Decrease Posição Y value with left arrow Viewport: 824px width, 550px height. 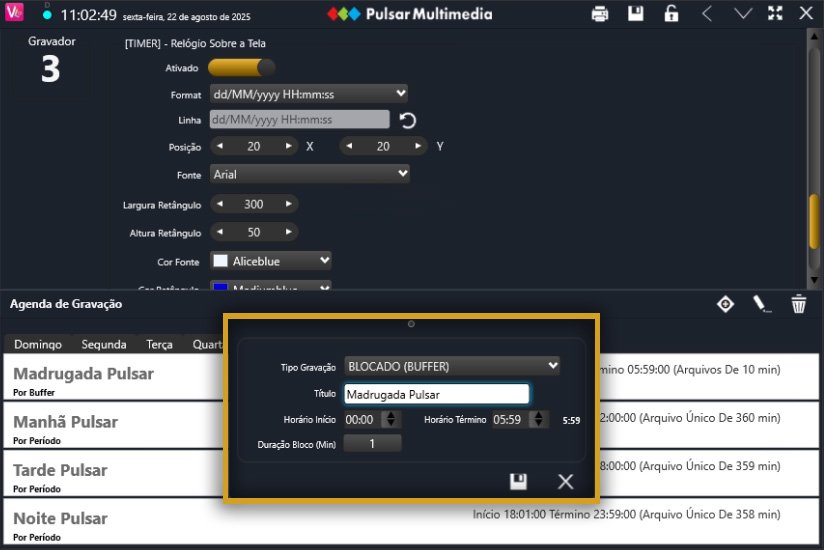pyautogui.click(x=349, y=146)
